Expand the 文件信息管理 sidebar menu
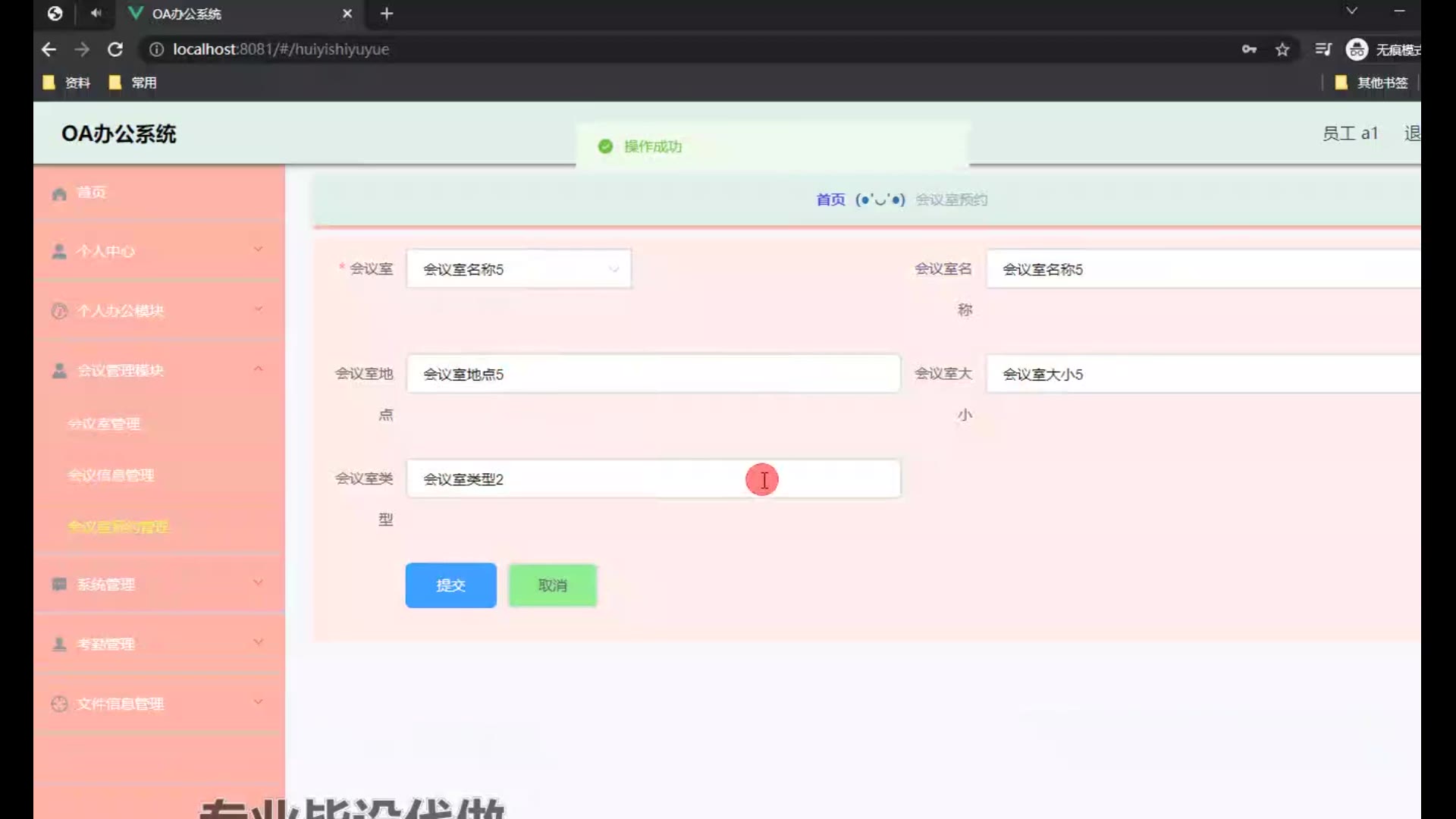Viewport: 1456px width, 819px height. point(159,704)
